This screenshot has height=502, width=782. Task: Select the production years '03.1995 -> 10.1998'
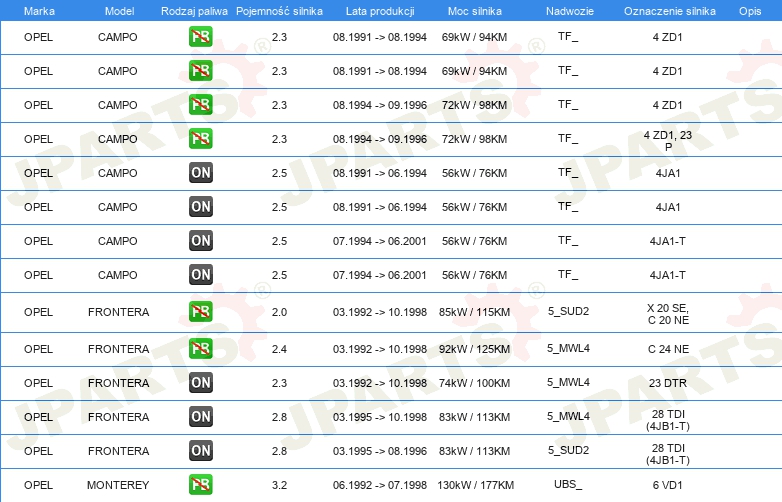pos(380,417)
